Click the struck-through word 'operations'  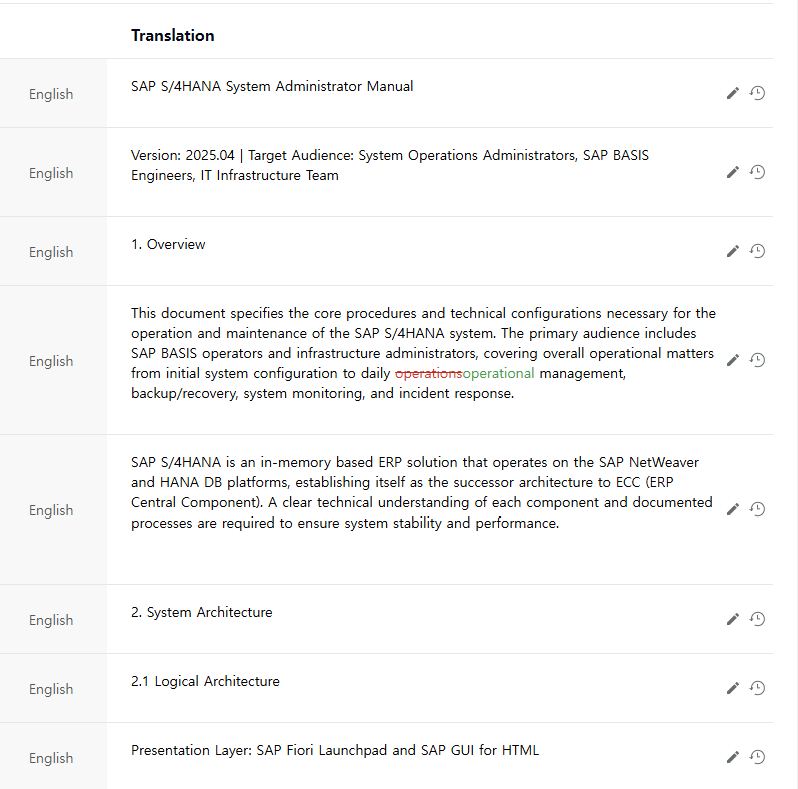[x=428, y=373]
